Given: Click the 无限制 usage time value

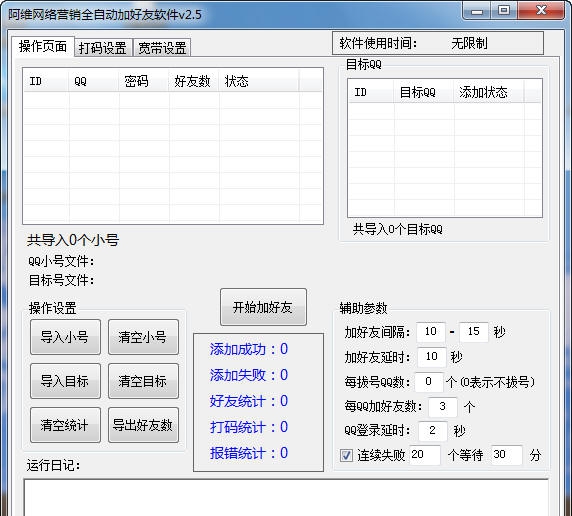Looking at the screenshot, I should click(469, 43).
